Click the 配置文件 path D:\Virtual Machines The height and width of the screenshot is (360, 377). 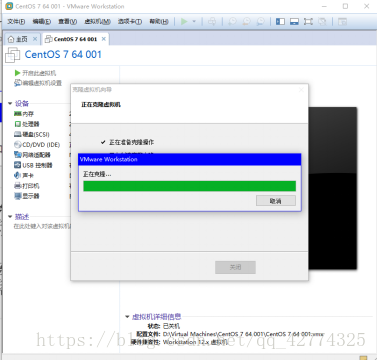(243, 334)
